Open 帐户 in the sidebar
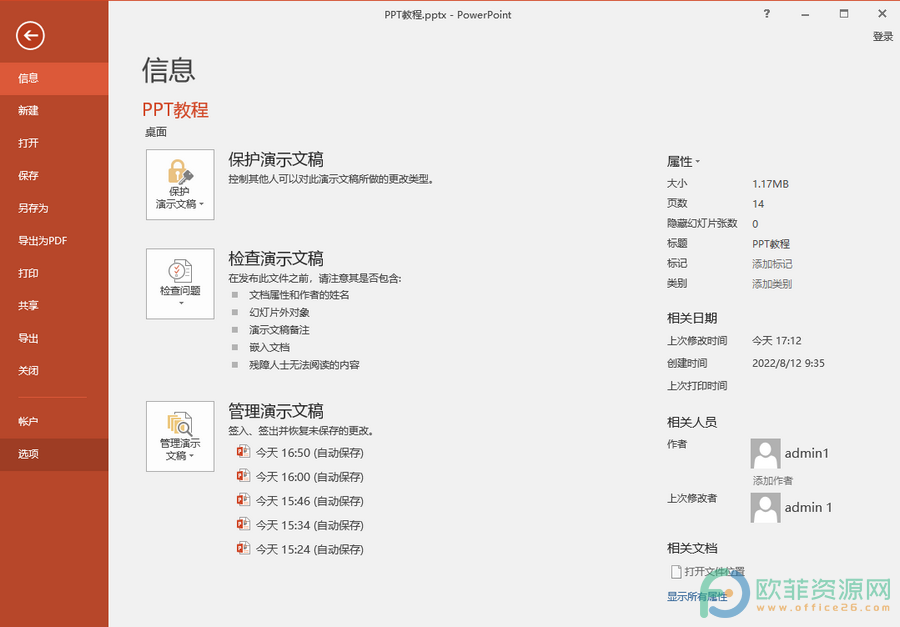Viewport: 900px width, 627px height. (54, 421)
